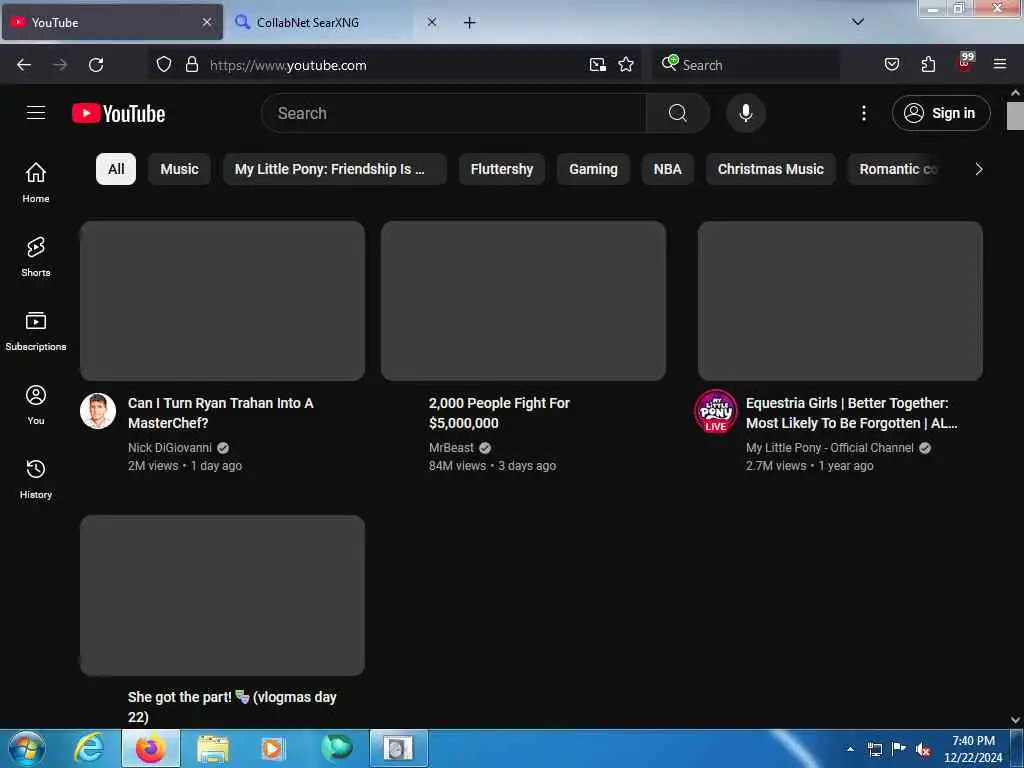Select the Christmas Music filter chip
Screen dimensions: 1024x768
coord(771,169)
